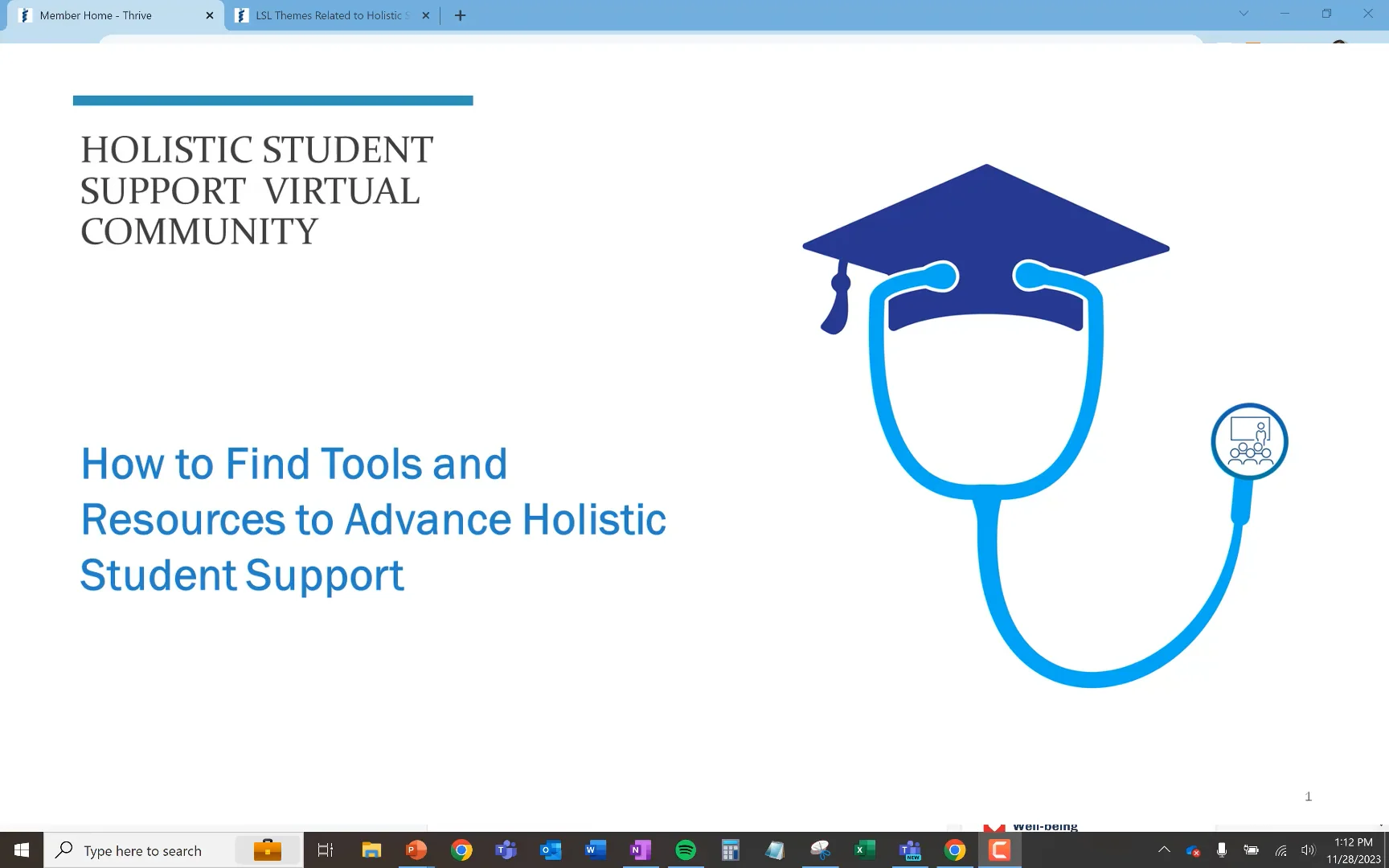Click the Windows Start button
1389x868 pixels.
click(x=20, y=850)
